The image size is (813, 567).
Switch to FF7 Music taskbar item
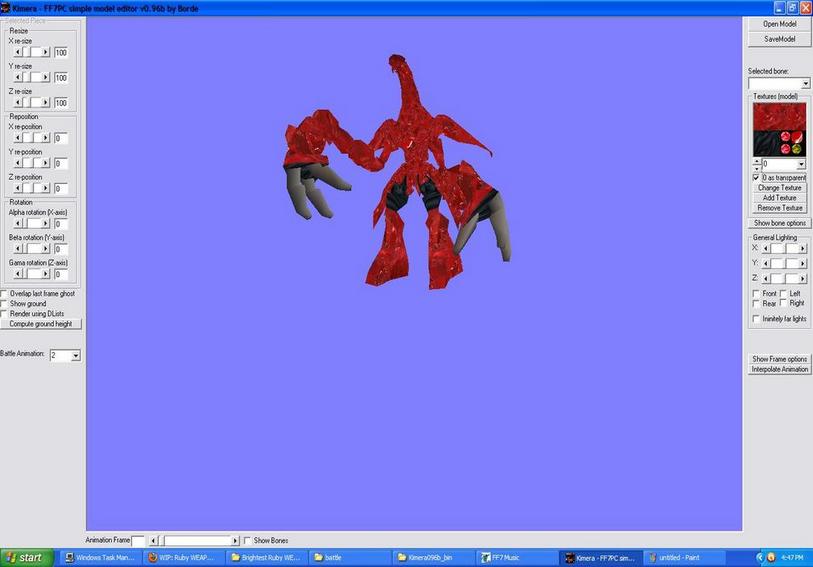point(517,558)
